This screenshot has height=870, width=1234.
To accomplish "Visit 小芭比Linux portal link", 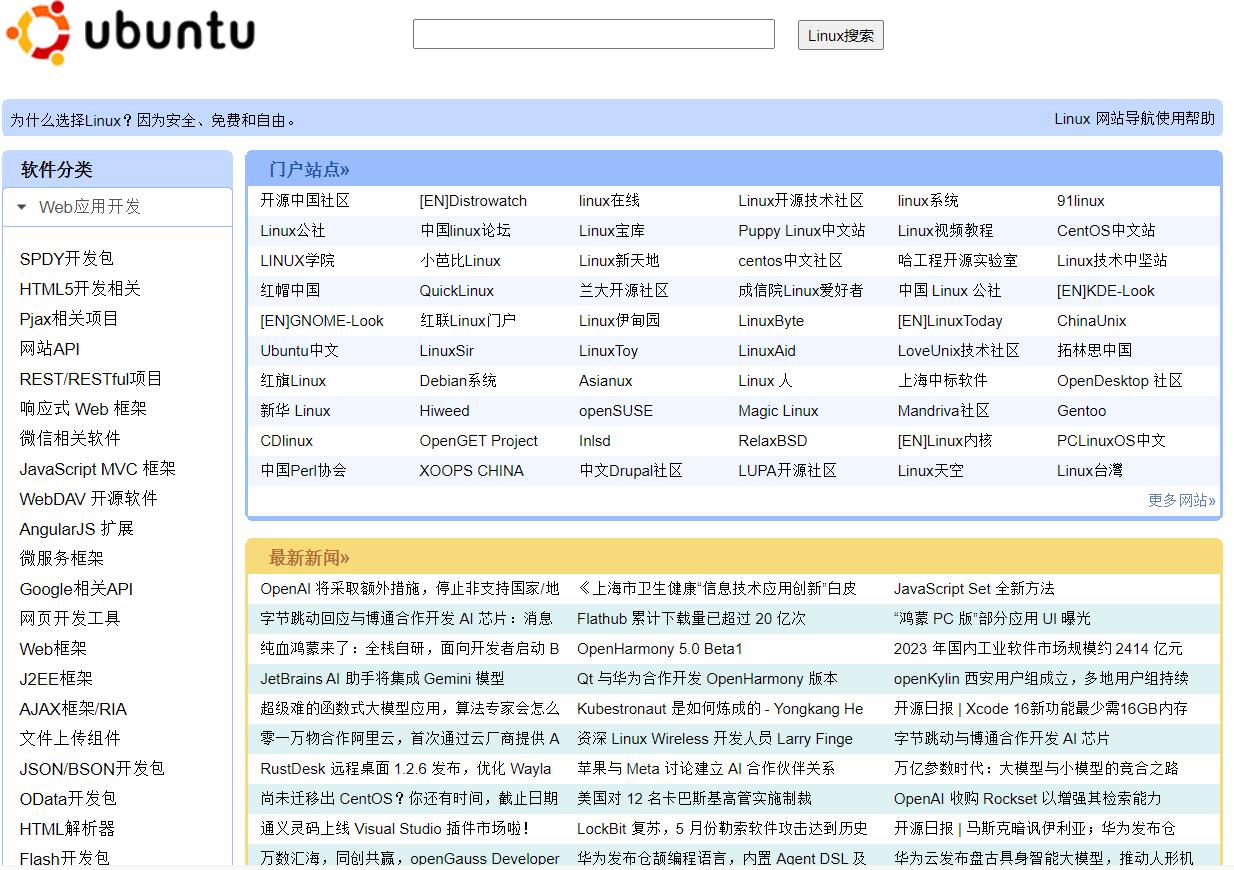I will tap(460, 261).
